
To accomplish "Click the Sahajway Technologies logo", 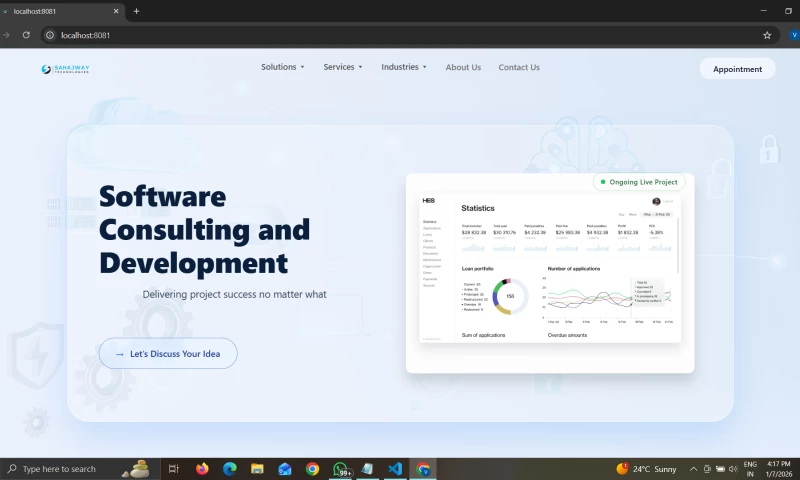I will pyautogui.click(x=65, y=69).
